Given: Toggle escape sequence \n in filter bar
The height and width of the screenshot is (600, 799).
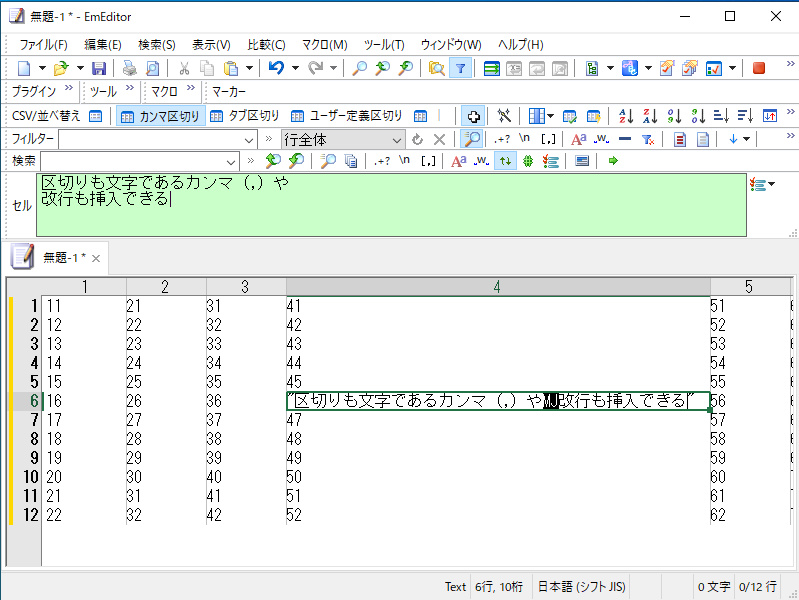Looking at the screenshot, I should (x=524, y=138).
